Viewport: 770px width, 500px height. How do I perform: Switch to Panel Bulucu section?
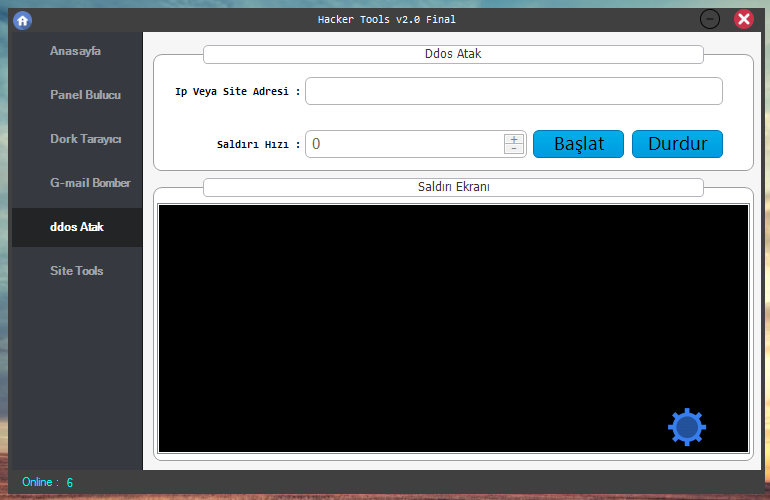click(85, 95)
